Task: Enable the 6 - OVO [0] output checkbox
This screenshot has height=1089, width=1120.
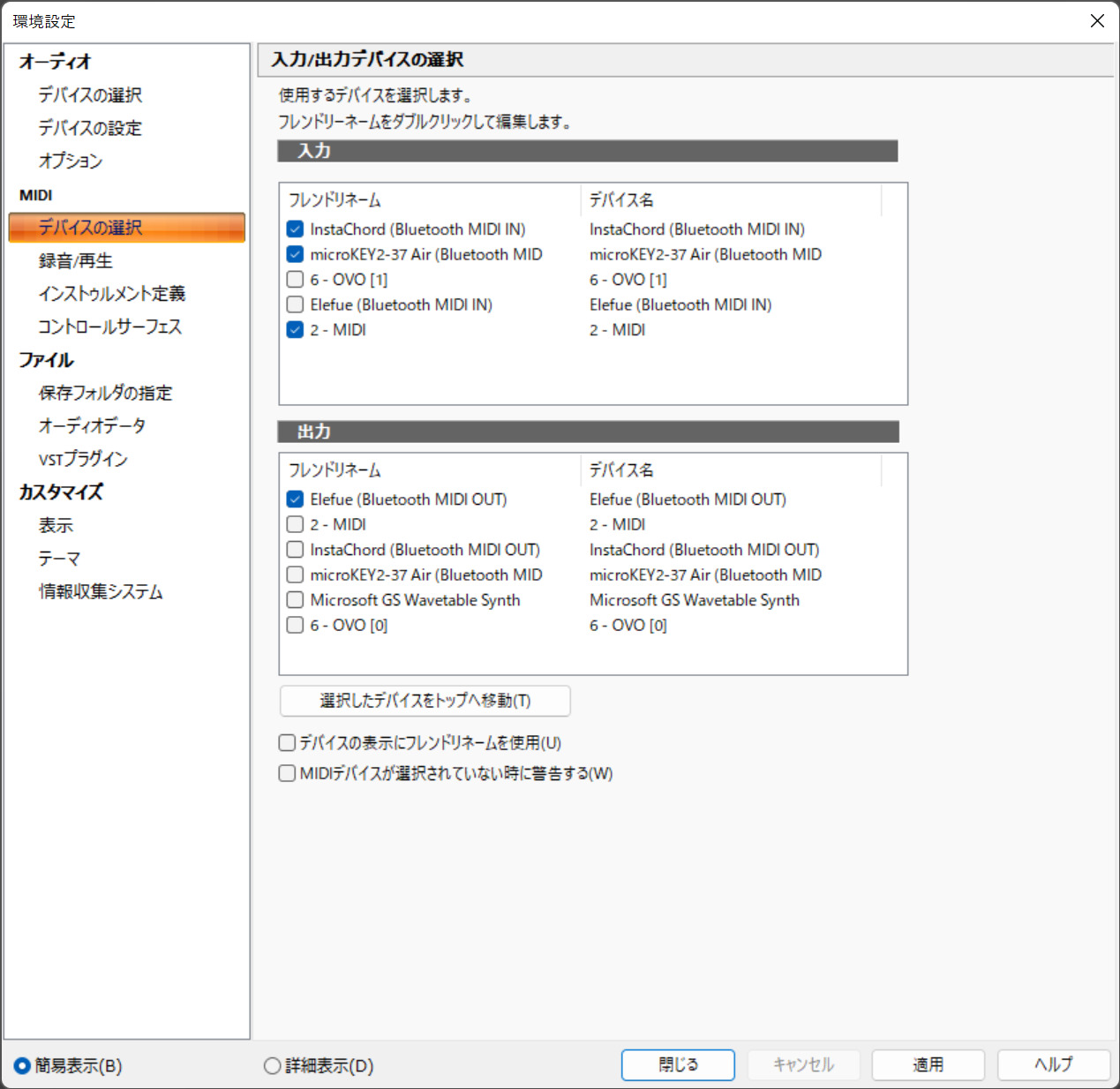Action: coord(295,625)
